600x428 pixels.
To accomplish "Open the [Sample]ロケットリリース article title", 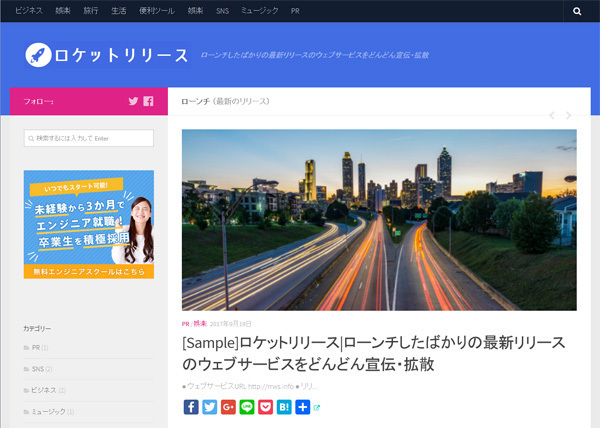I will click(x=375, y=354).
